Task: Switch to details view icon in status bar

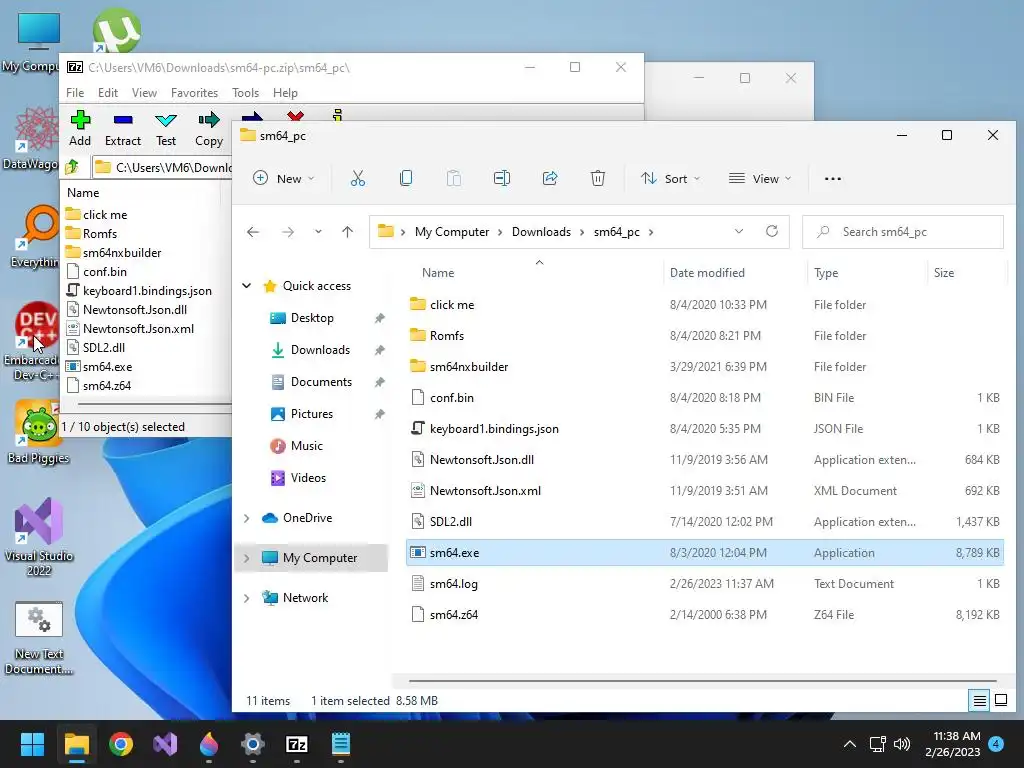Action: point(980,701)
